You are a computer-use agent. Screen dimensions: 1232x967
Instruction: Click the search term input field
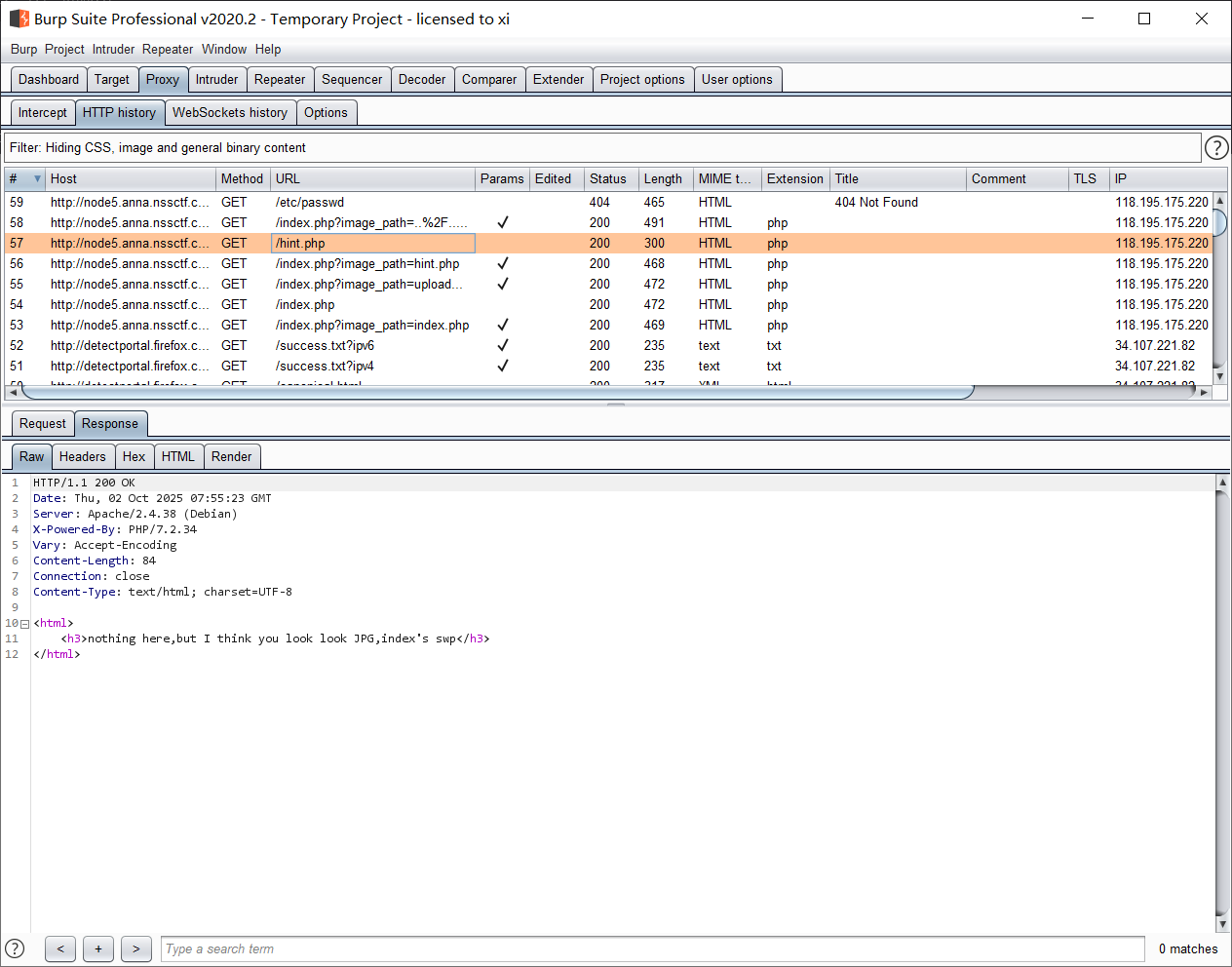[651, 949]
